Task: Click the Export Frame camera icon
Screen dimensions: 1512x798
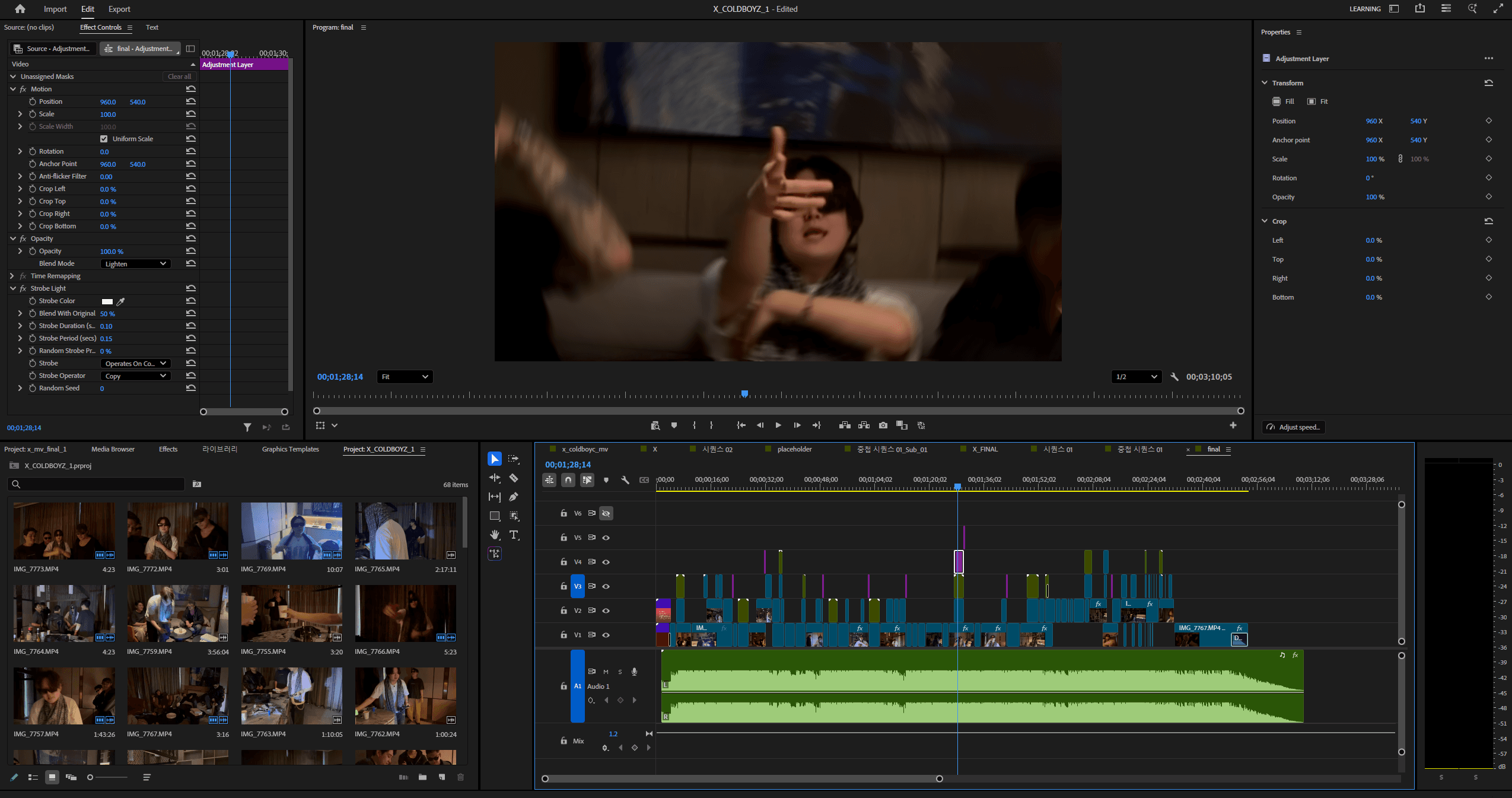Action: (883, 425)
